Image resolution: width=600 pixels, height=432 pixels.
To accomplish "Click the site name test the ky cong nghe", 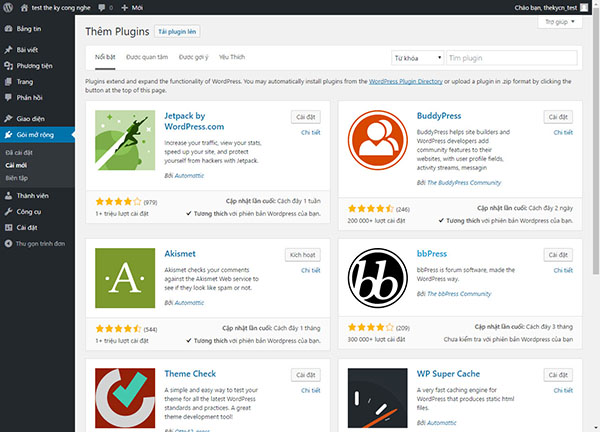I will [61, 8].
